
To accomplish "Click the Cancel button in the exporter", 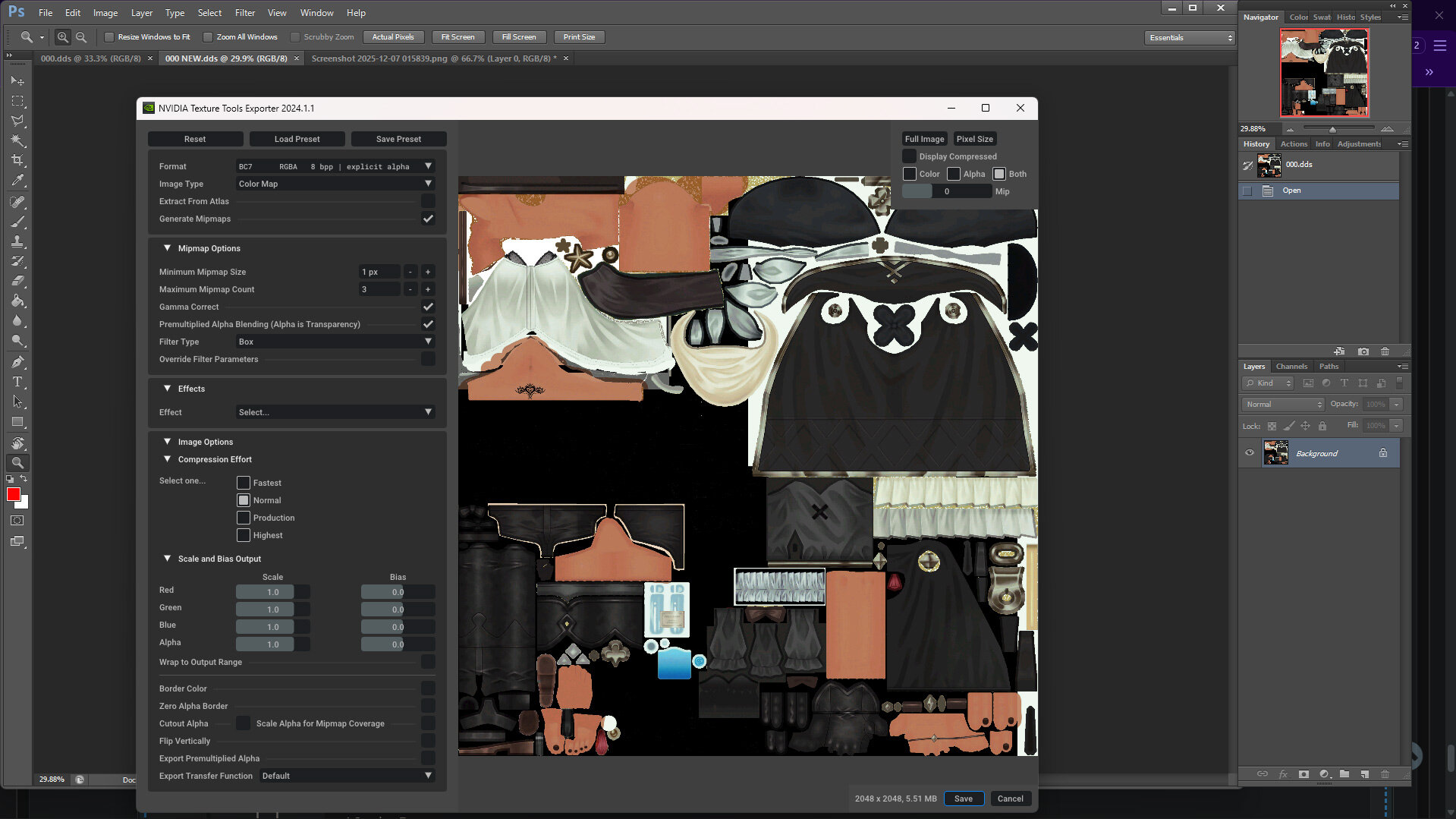I will tap(1010, 799).
